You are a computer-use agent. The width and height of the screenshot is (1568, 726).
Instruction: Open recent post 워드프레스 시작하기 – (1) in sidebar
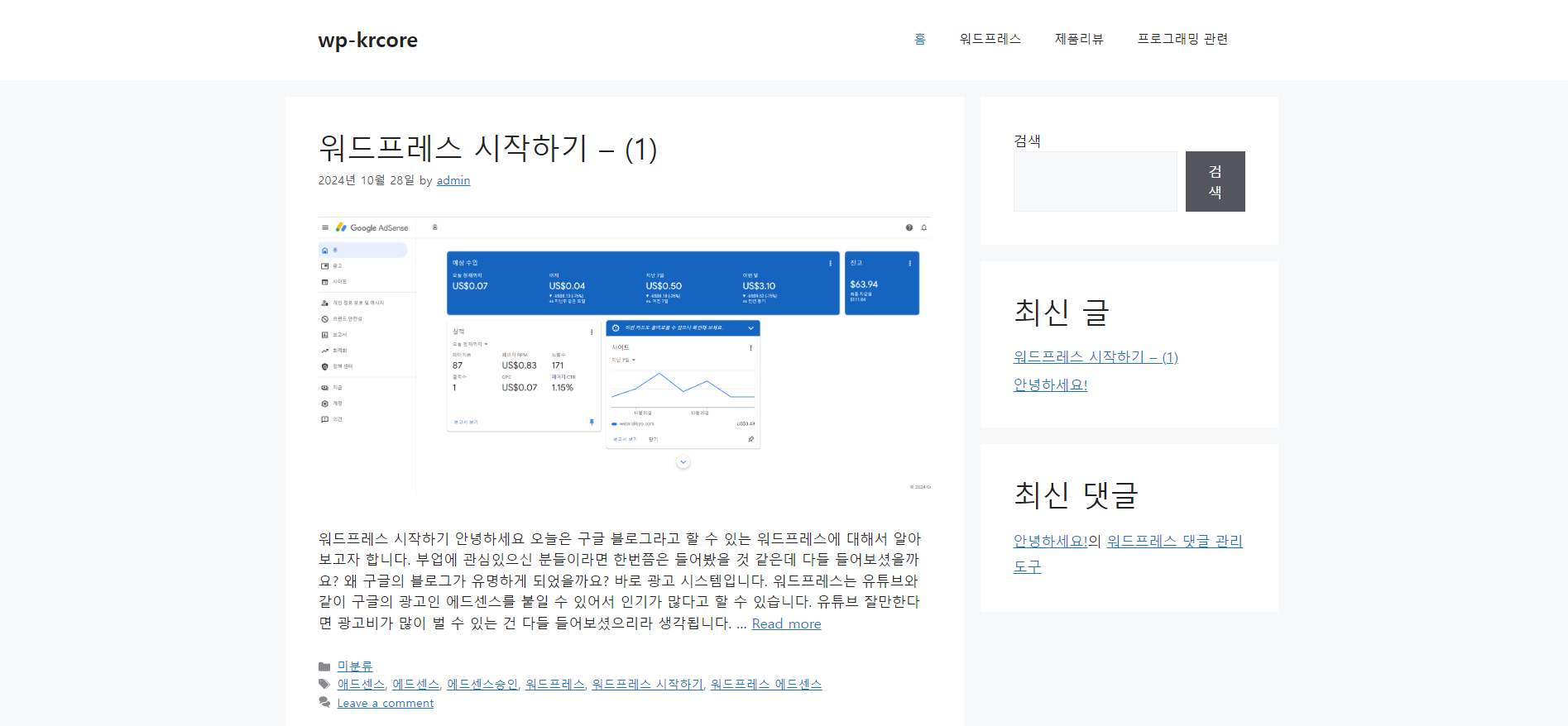1096,356
